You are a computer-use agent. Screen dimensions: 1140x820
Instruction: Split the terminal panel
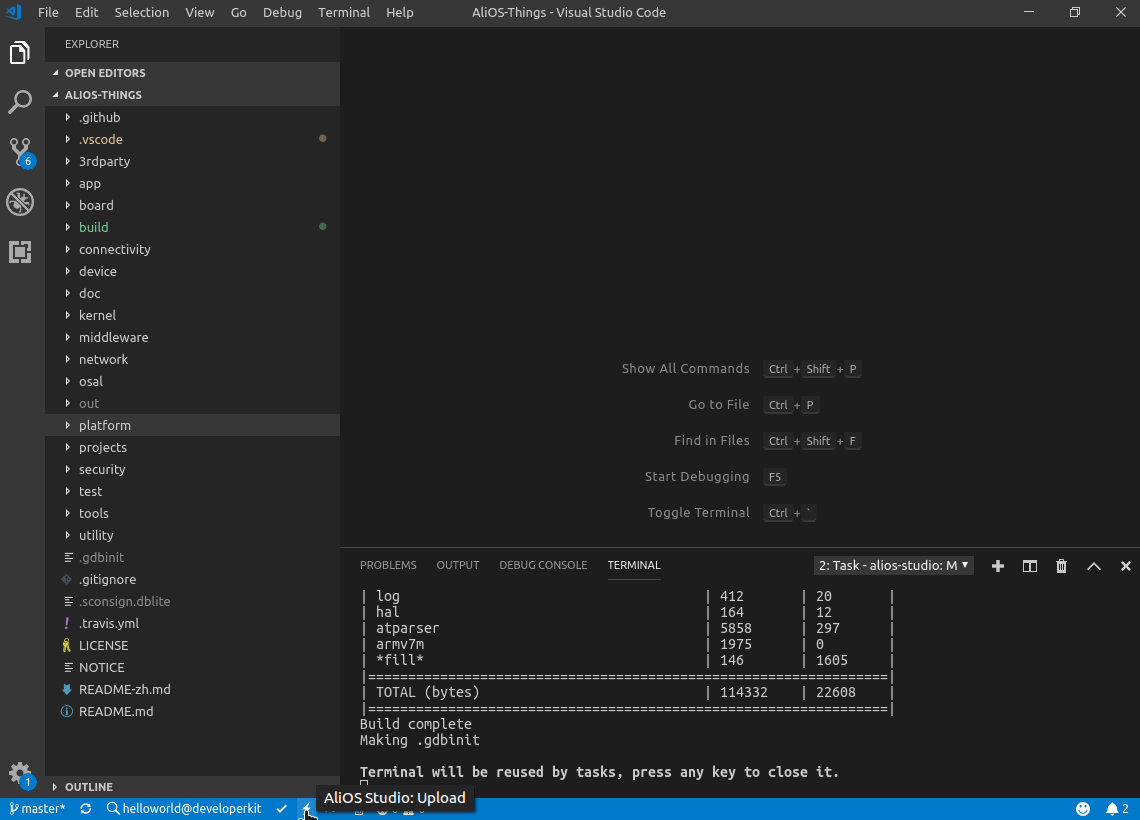click(1029, 566)
